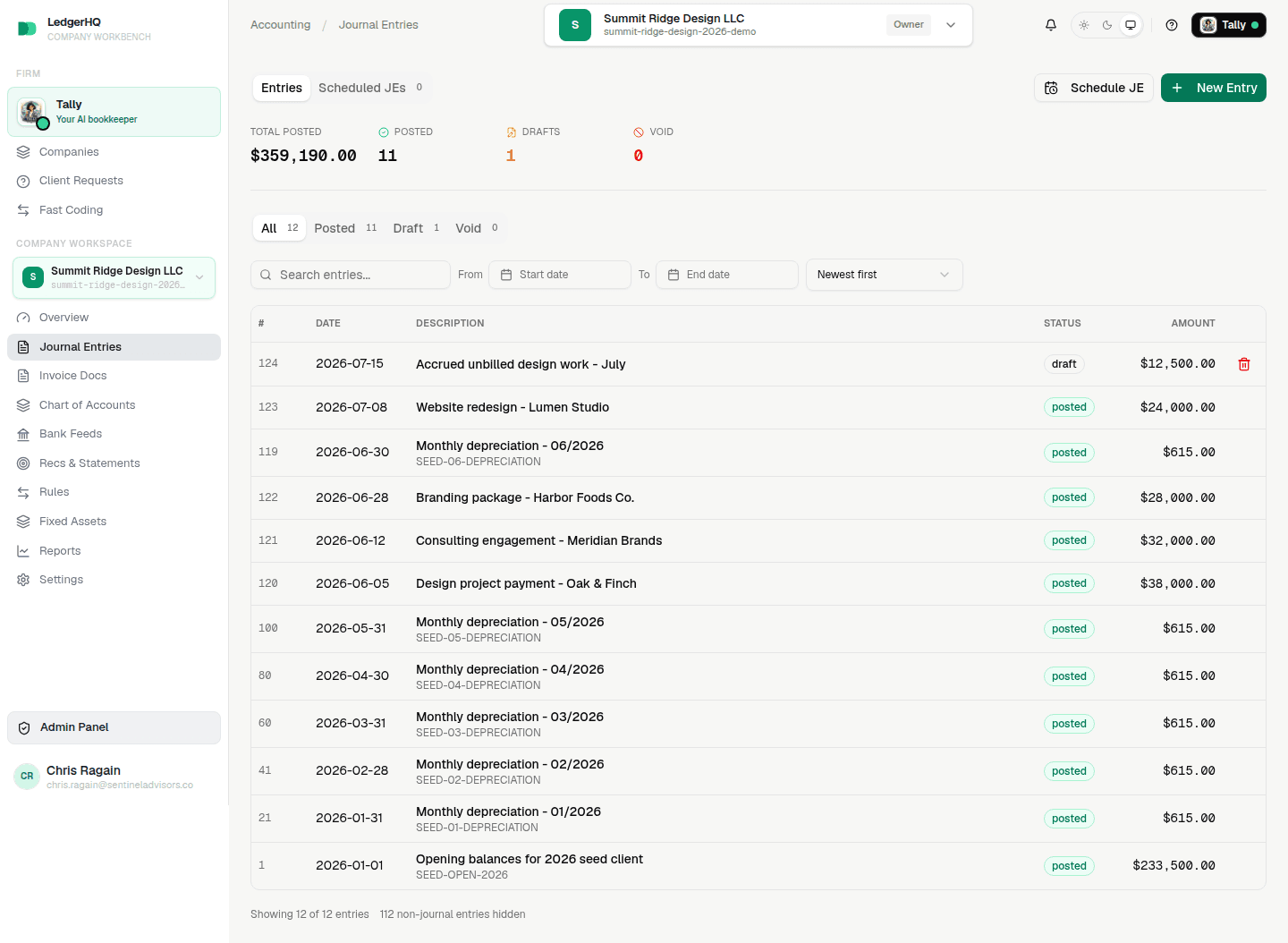
Task: Open Accrued unbilled design work - July entry
Action: click(x=758, y=364)
